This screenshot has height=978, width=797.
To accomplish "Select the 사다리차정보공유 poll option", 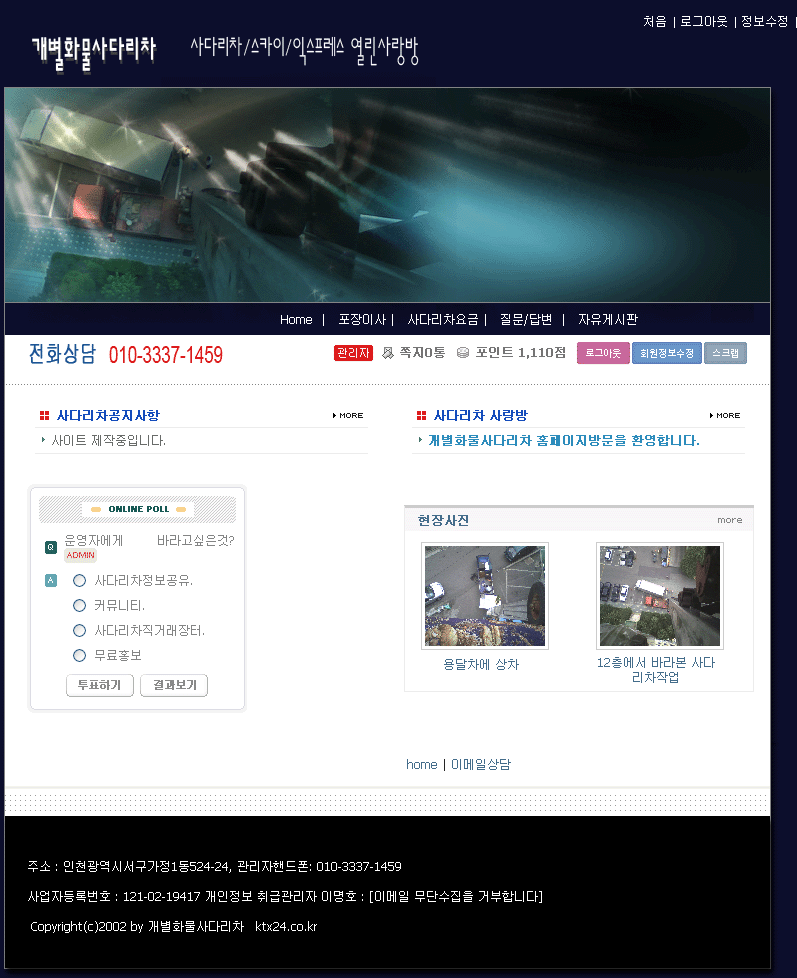I will (x=80, y=580).
